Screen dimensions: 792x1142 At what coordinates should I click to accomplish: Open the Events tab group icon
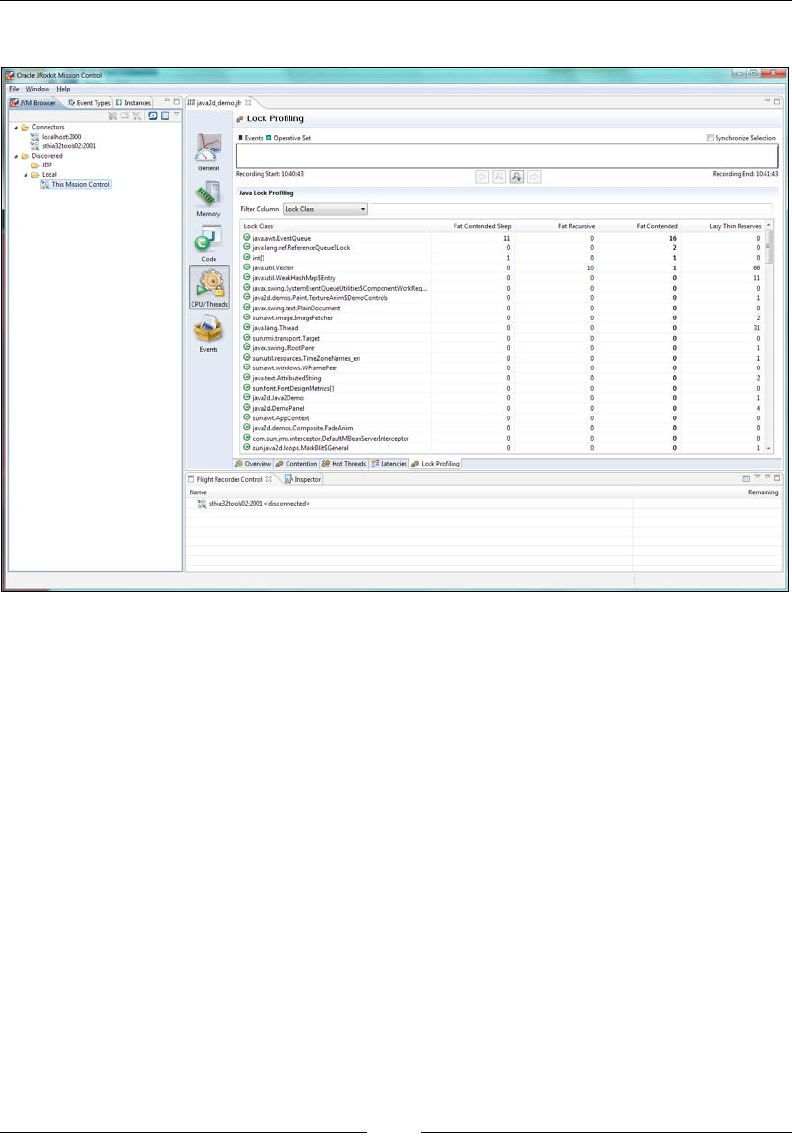[x=208, y=330]
